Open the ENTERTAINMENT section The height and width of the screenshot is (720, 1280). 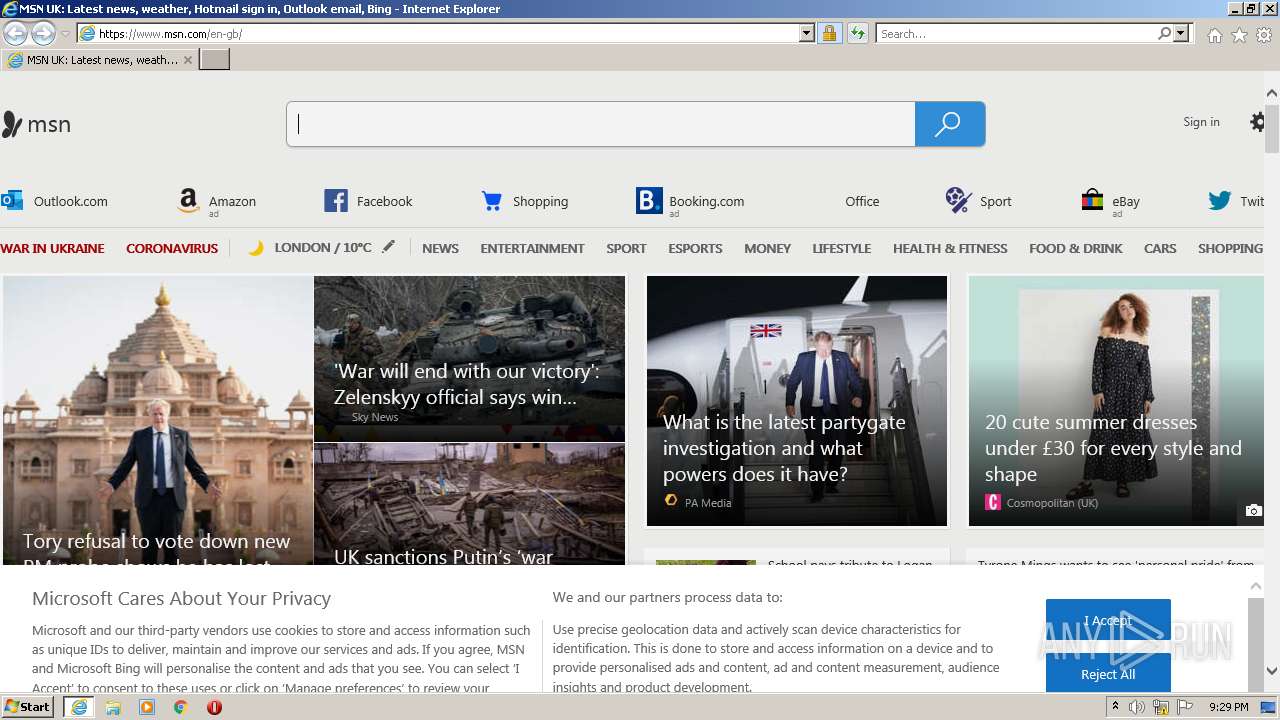pyautogui.click(x=532, y=248)
